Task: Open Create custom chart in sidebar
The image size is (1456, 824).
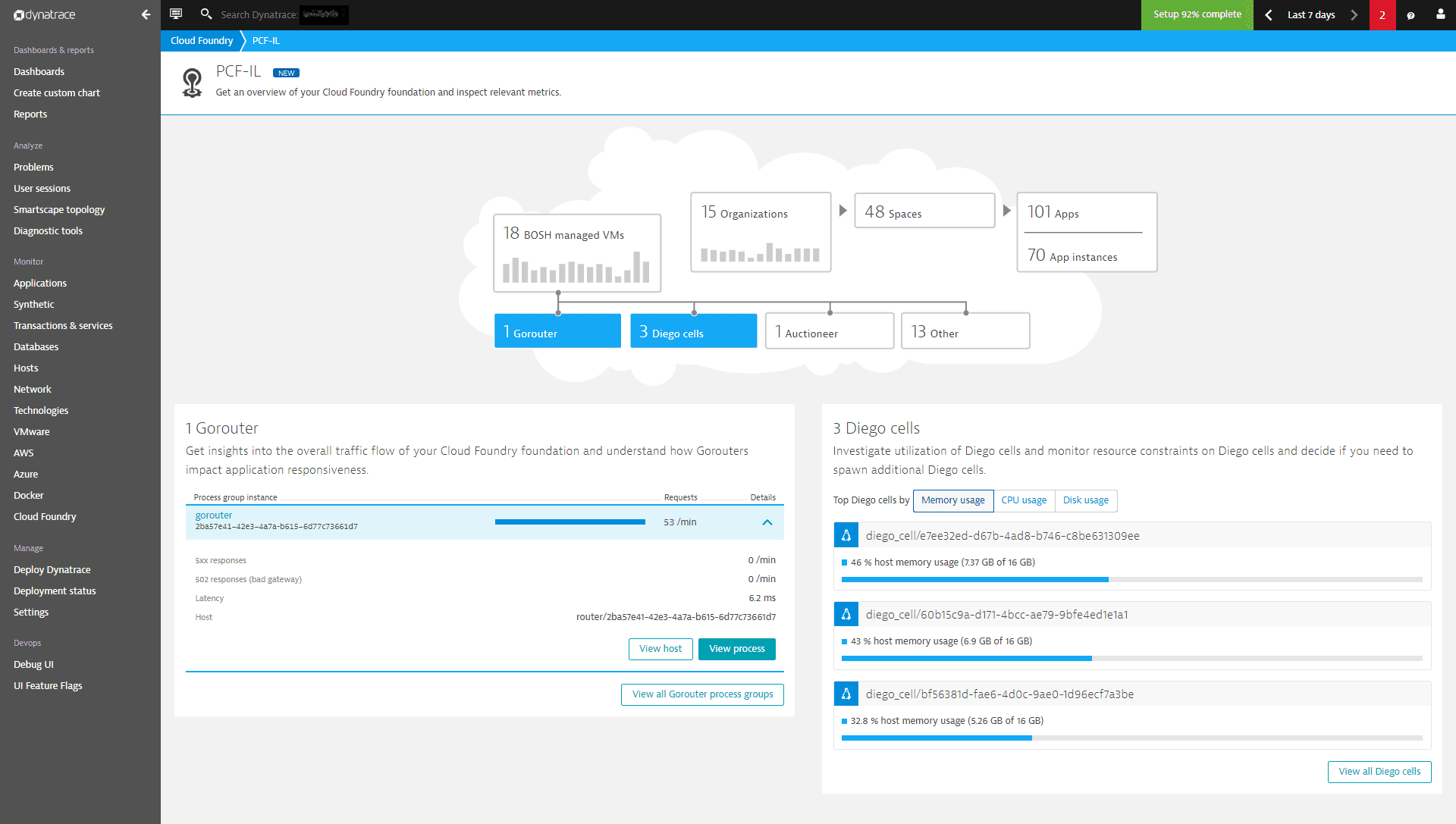Action: click(x=57, y=93)
